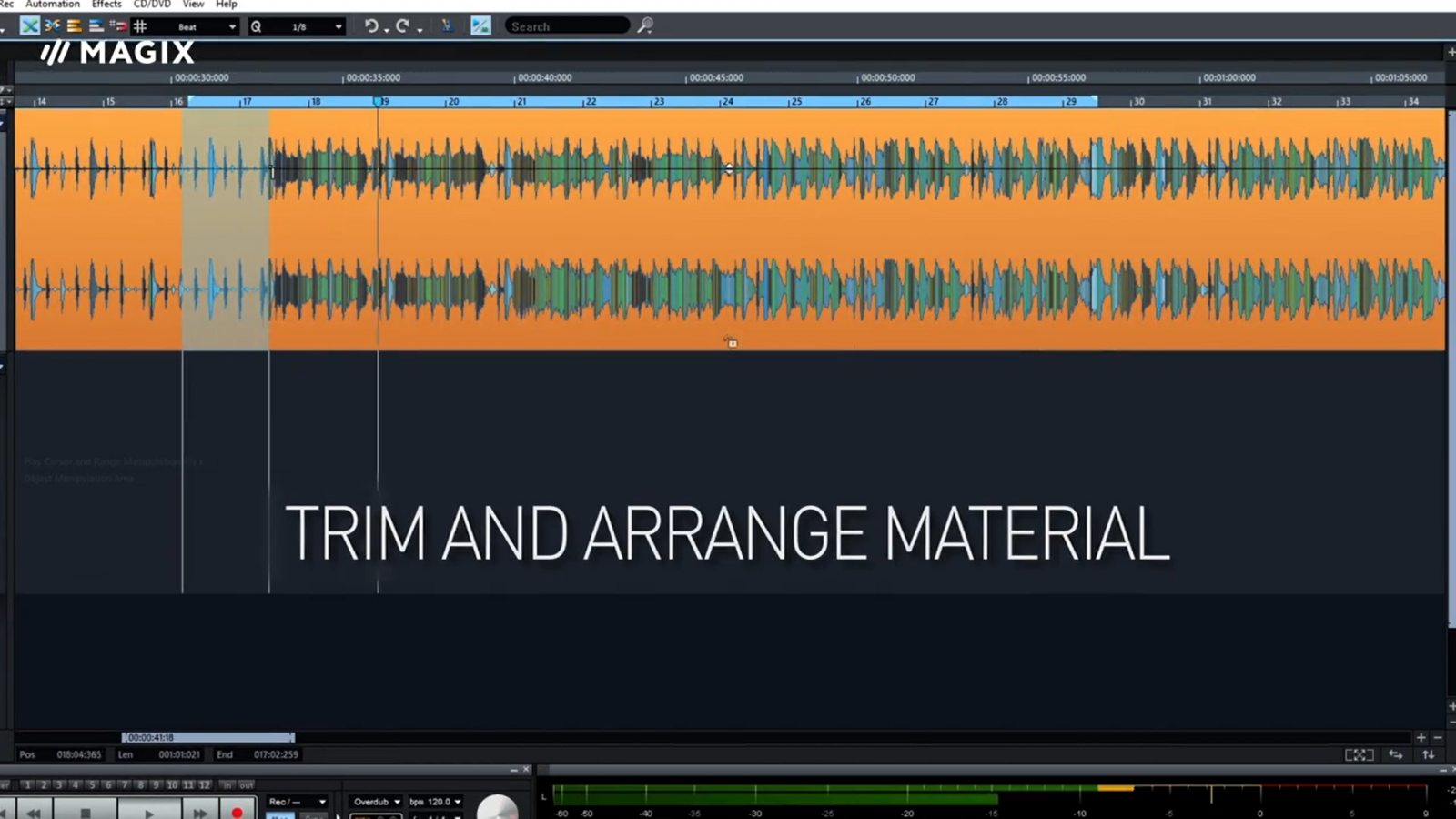Viewport: 1456px width, 819px height.
Task: Open the Effects menu
Action: click(x=106, y=5)
